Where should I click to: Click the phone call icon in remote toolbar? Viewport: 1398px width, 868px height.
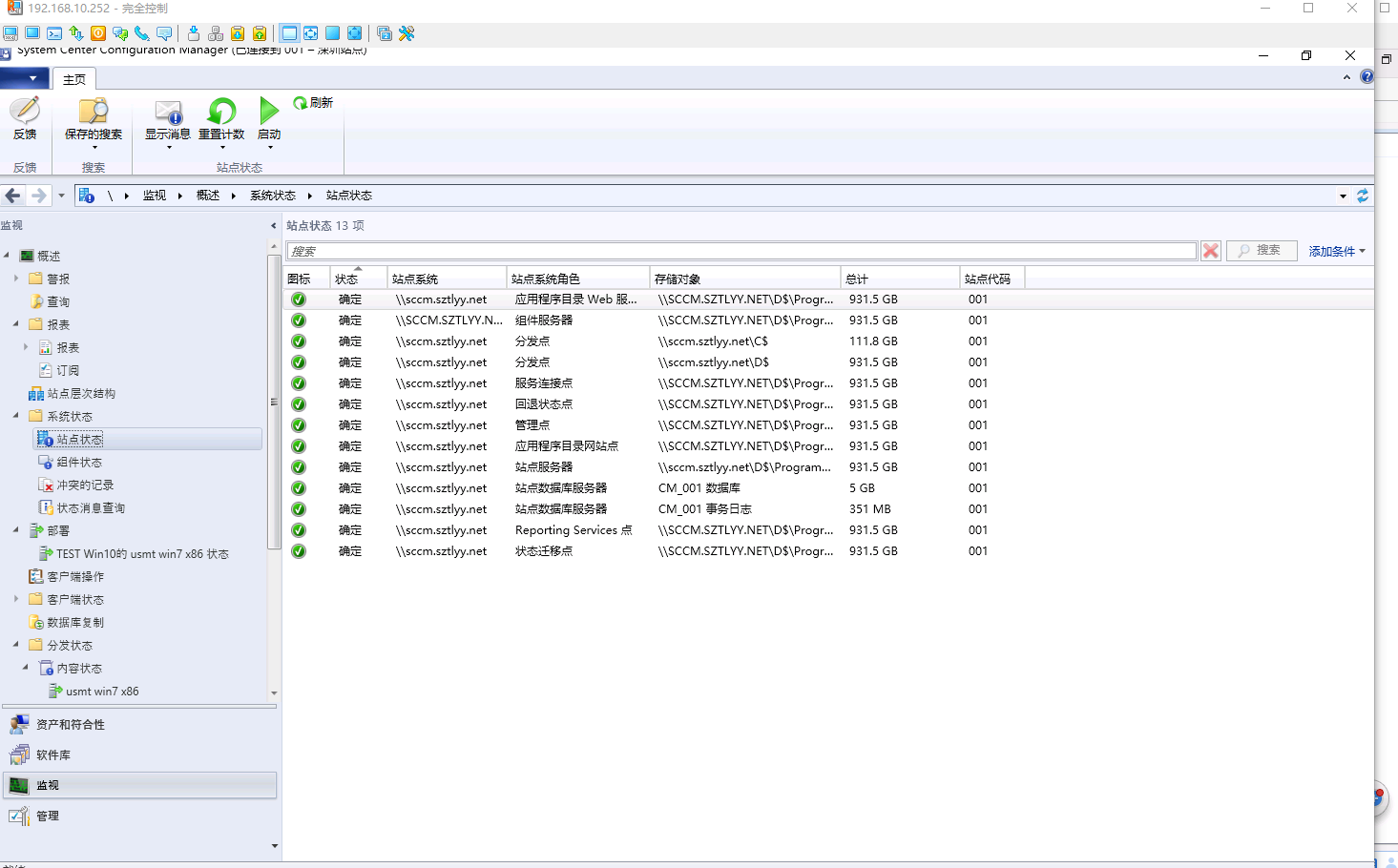pos(142,33)
